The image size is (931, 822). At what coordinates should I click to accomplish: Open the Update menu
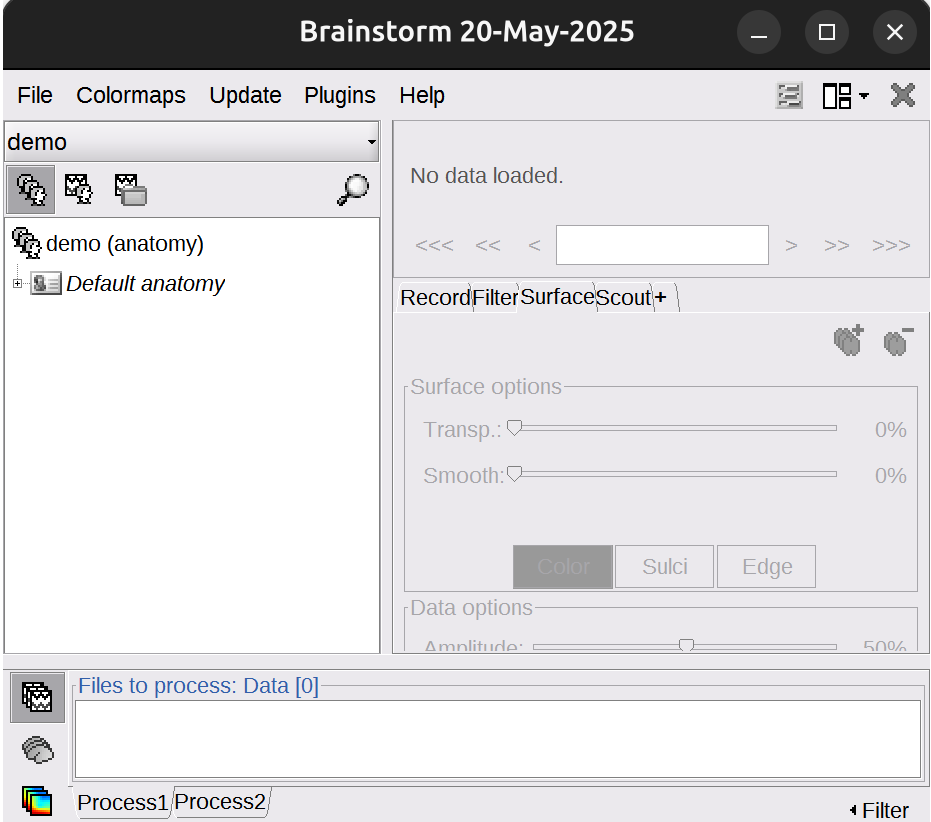245,96
